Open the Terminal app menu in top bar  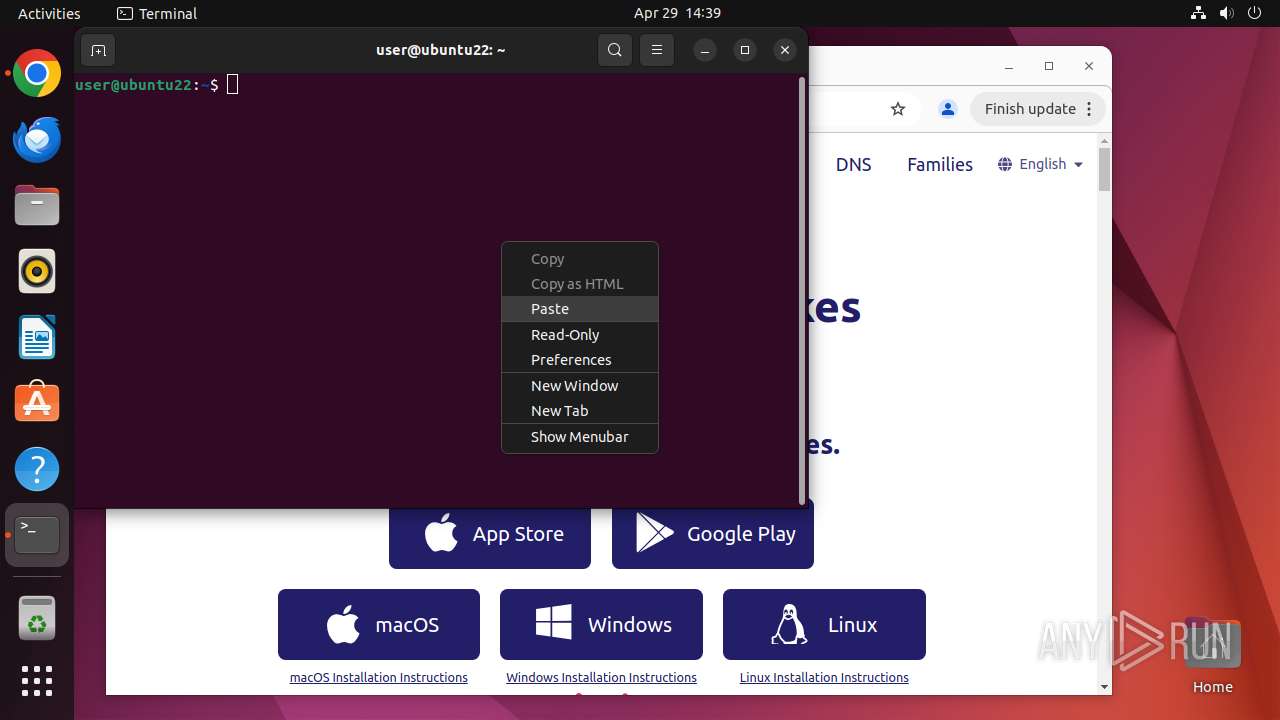[157, 13]
